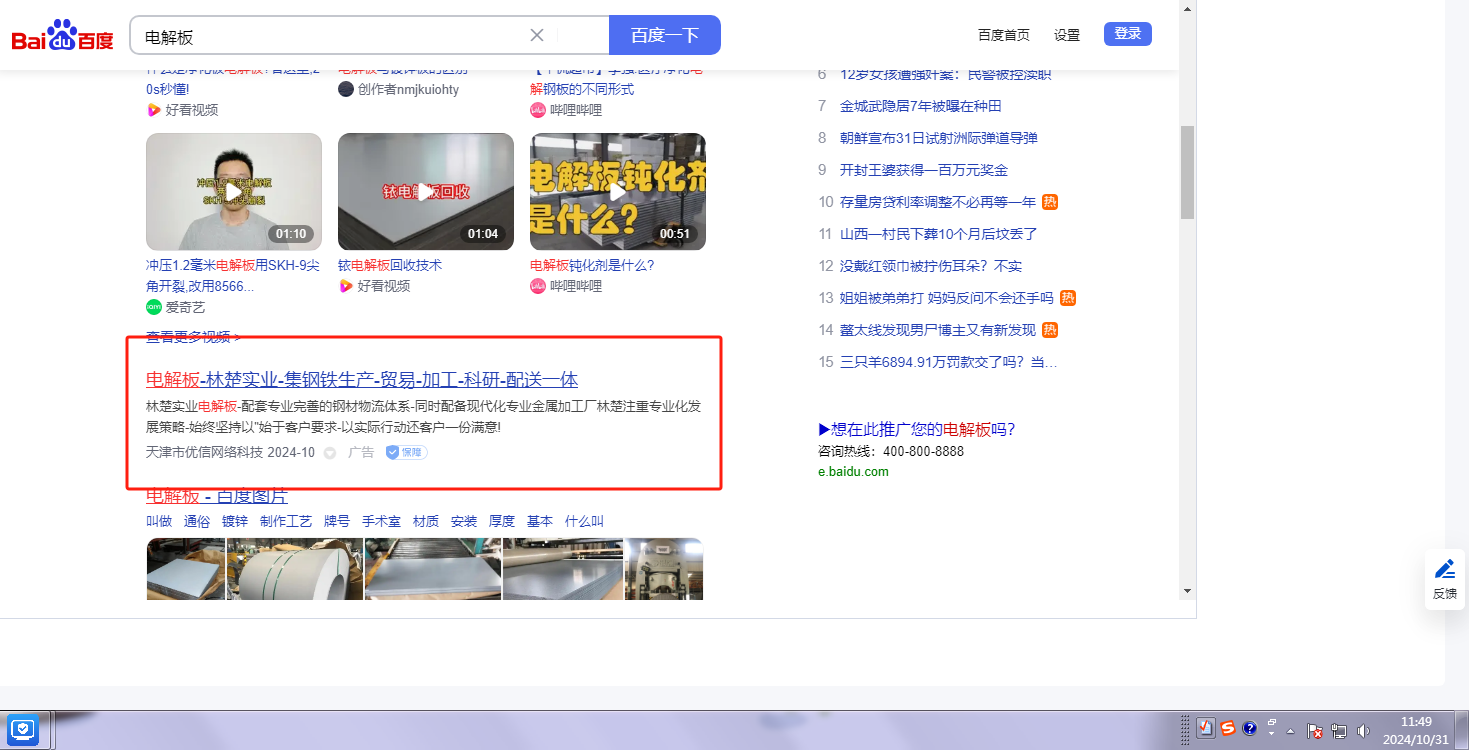Image resolution: width=1469 pixels, height=750 pixels.
Task: Select the 制作工艺 image filter tag
Action: (286, 522)
